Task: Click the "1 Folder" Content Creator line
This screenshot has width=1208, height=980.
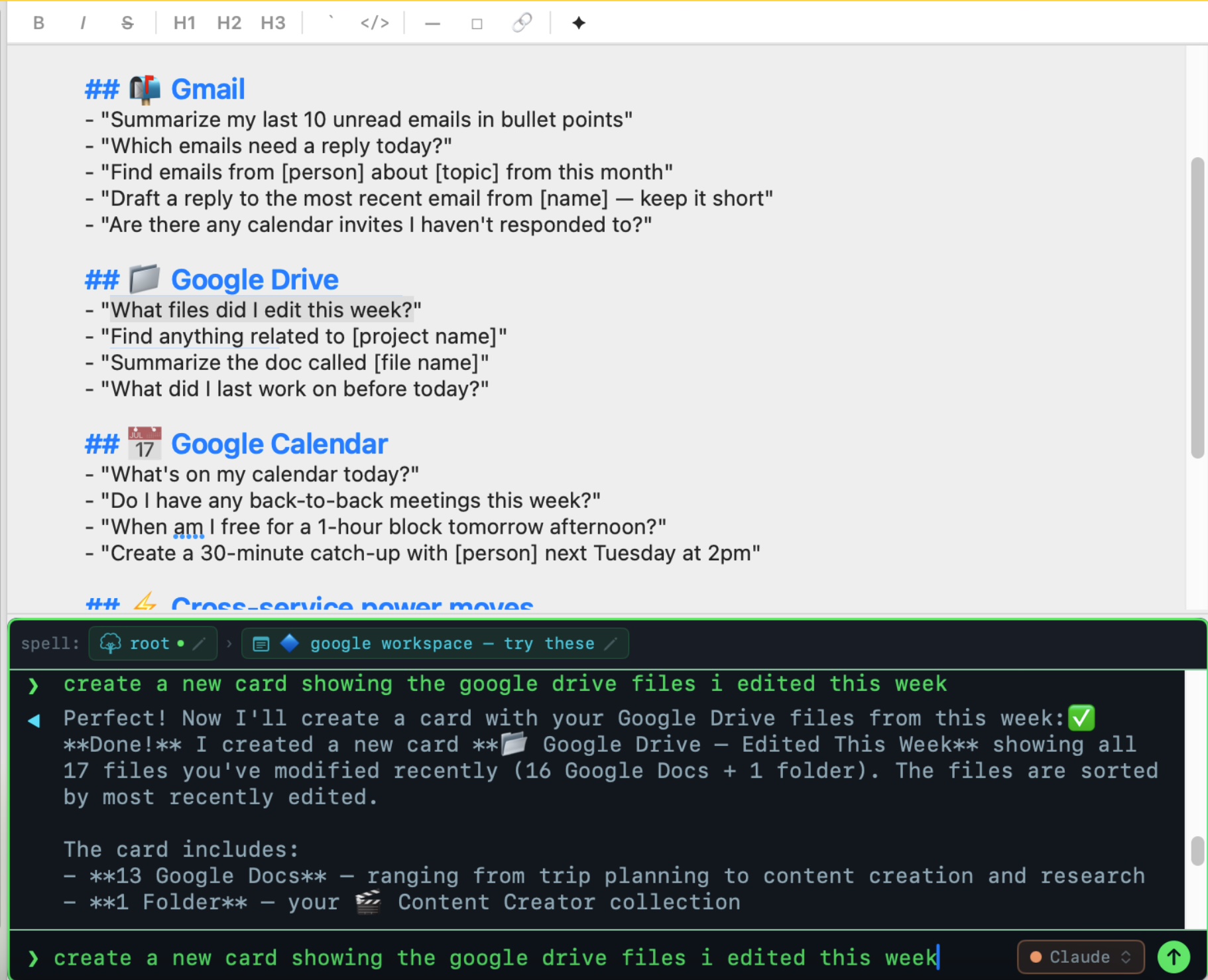Action: click(402, 902)
